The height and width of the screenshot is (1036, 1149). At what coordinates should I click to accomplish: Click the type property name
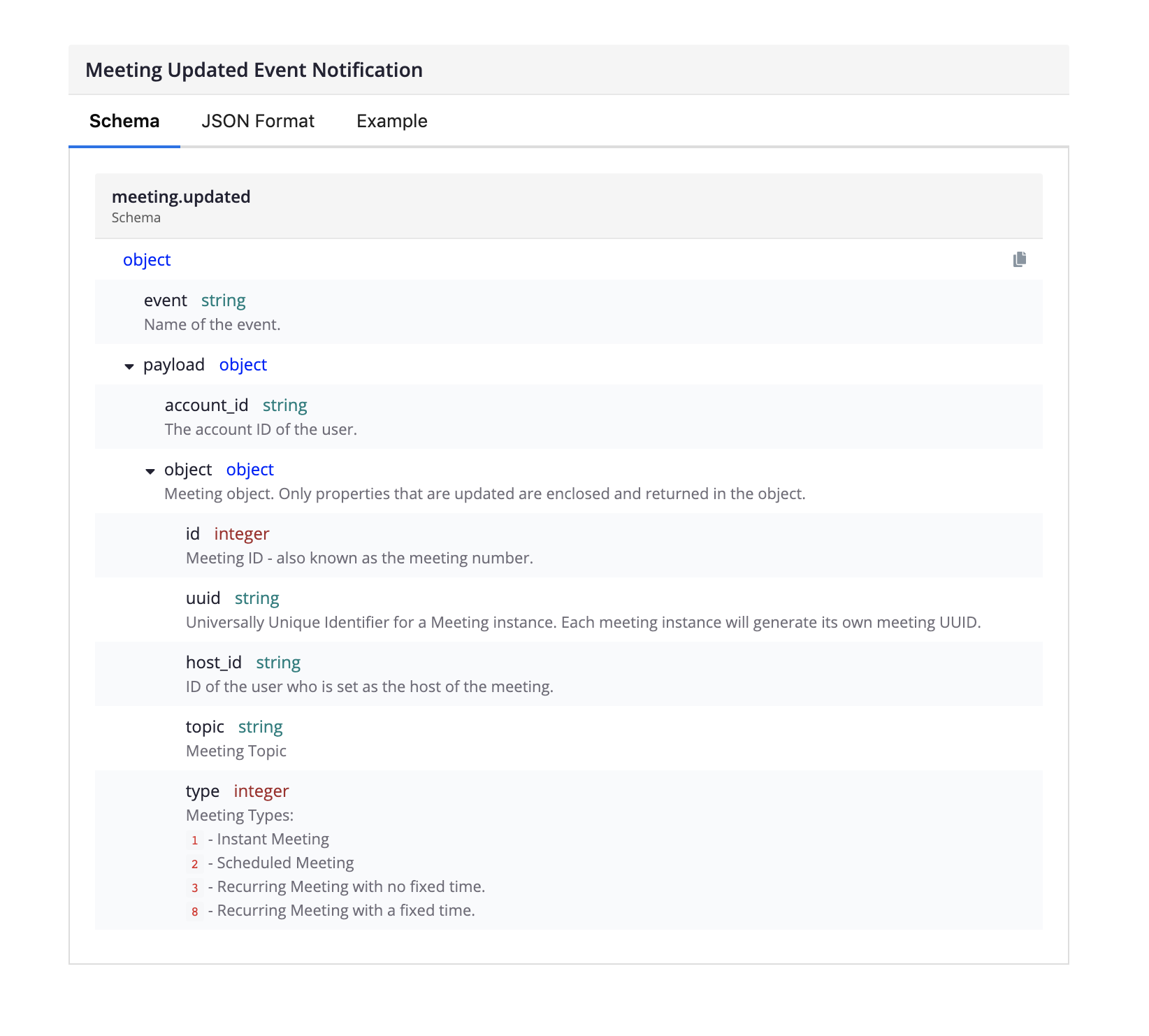tap(202, 791)
